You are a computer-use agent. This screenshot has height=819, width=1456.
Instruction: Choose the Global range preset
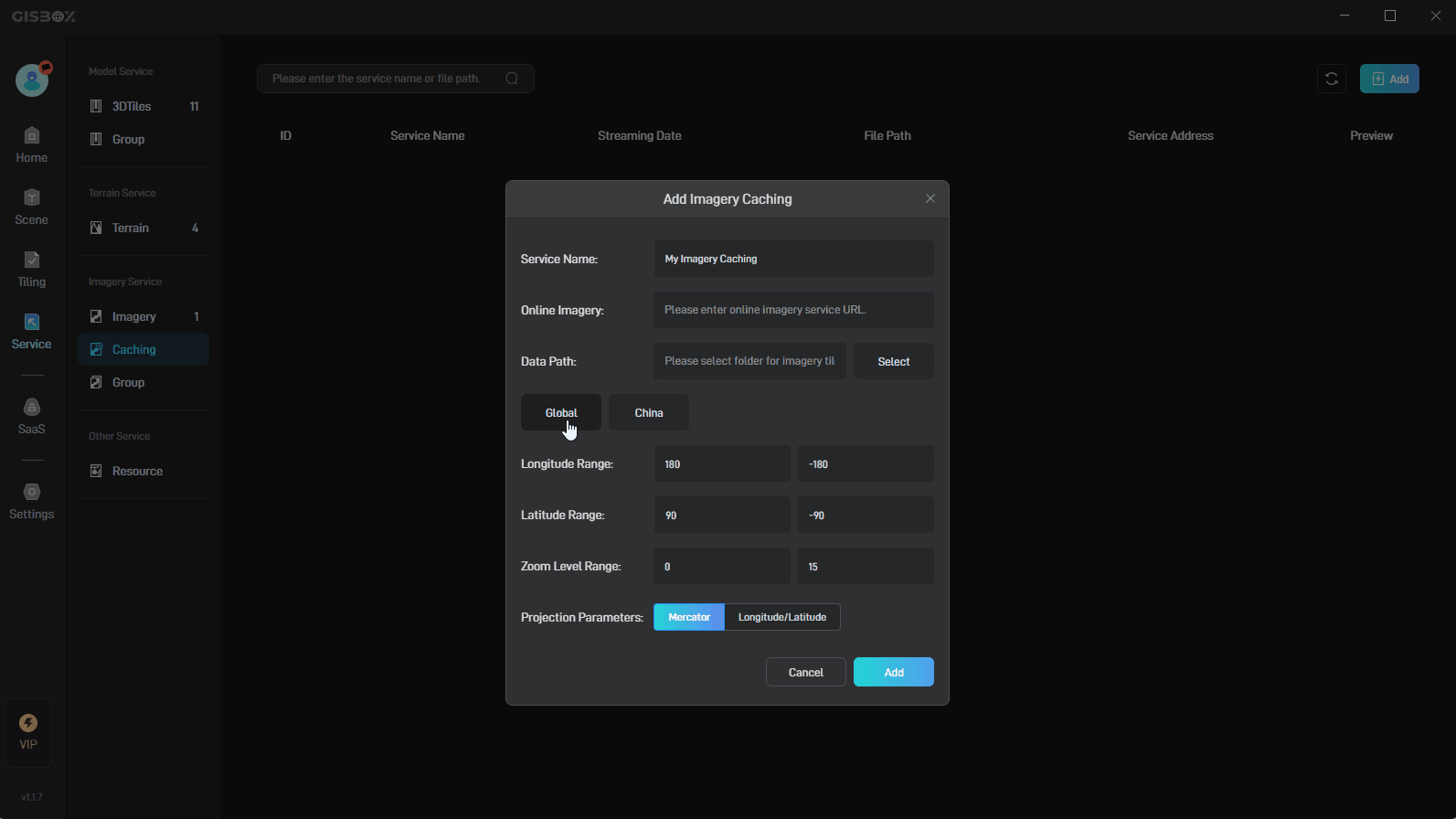pos(561,412)
